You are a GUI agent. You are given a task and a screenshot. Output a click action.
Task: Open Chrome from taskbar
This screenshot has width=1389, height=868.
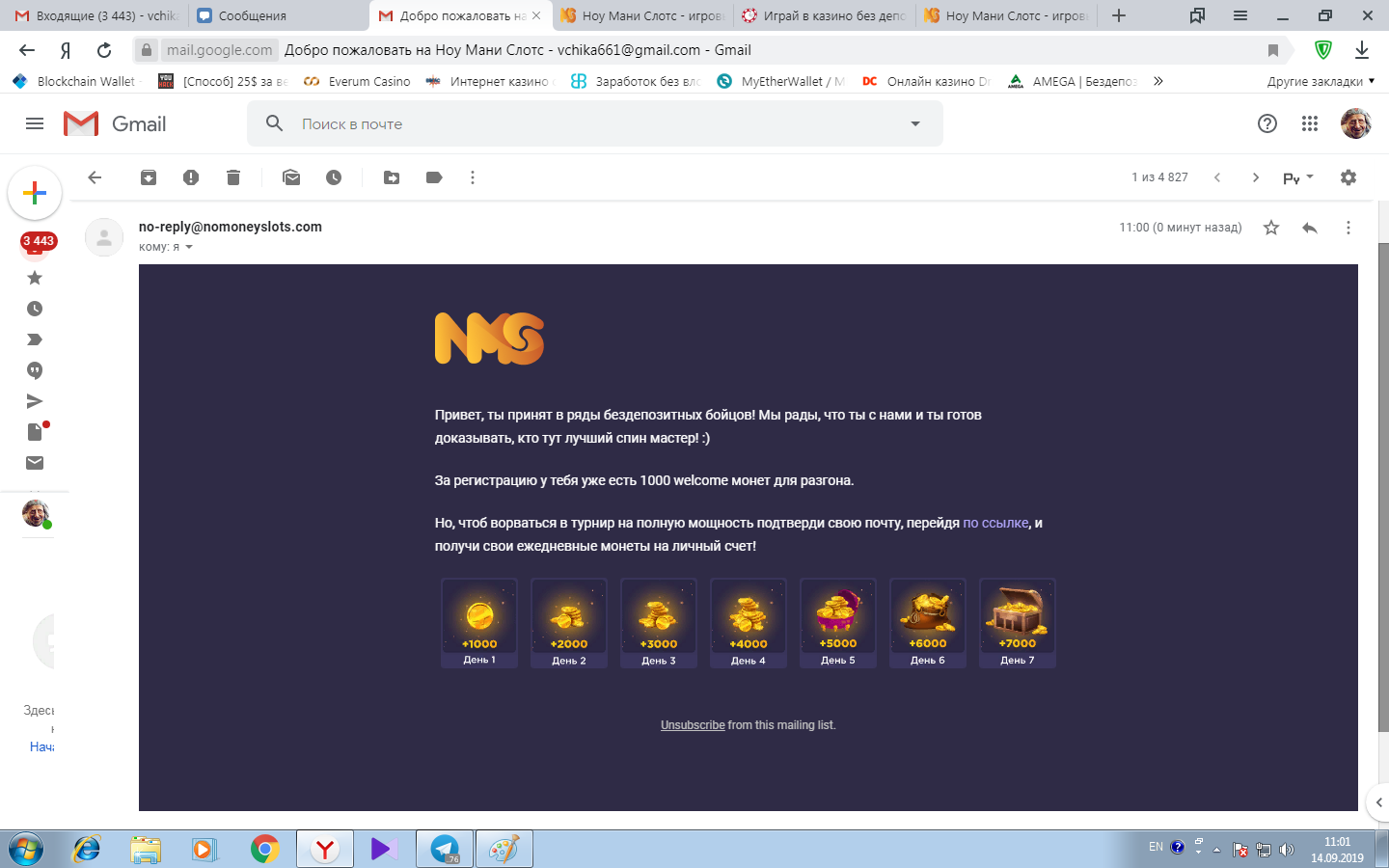click(264, 850)
